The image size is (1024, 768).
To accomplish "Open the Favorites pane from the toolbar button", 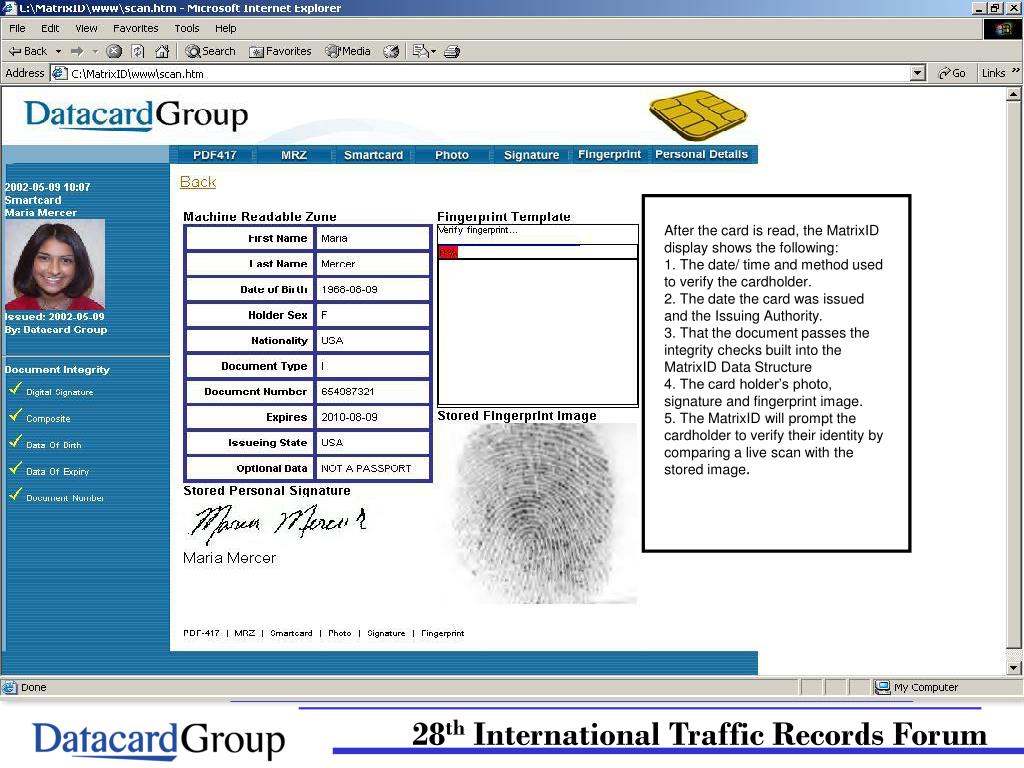I will pos(280,51).
